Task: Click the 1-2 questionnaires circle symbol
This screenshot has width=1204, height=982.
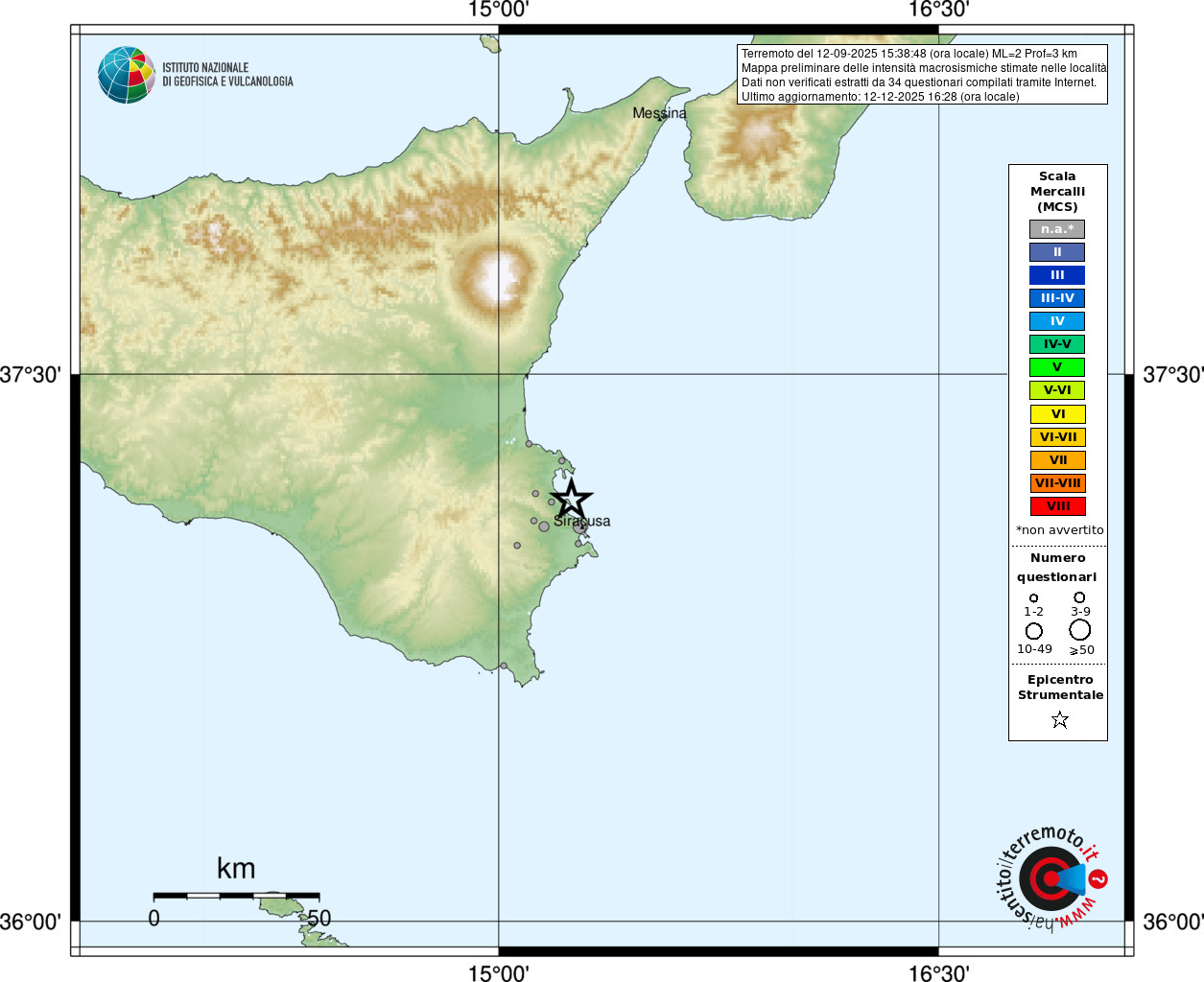Action: tap(1033, 598)
